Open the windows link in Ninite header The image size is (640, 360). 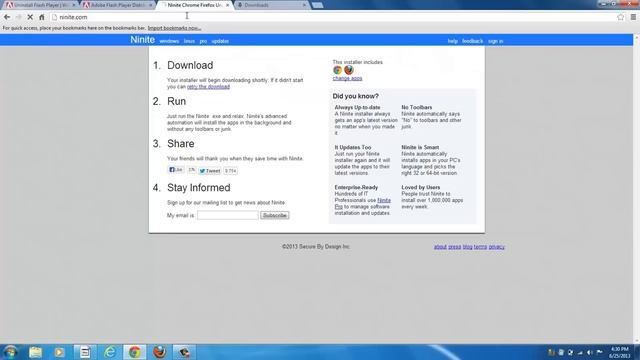pyautogui.click(x=169, y=41)
